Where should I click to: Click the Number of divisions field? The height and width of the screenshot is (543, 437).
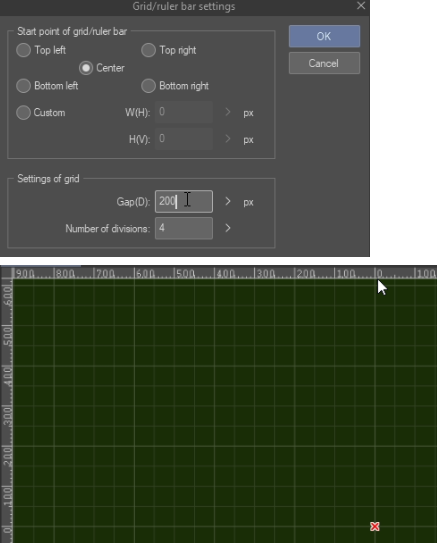pyautogui.click(x=184, y=228)
